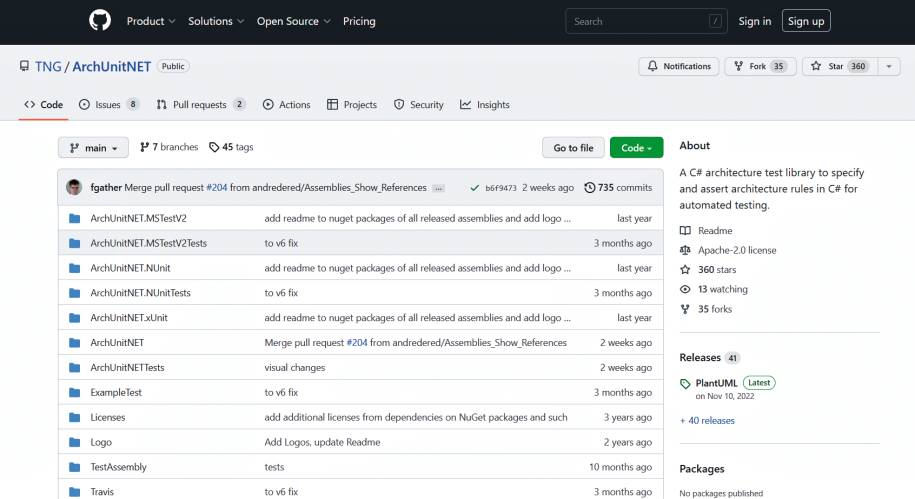
Task: Open the 'visual changes' commit message
Action: click(x=295, y=368)
